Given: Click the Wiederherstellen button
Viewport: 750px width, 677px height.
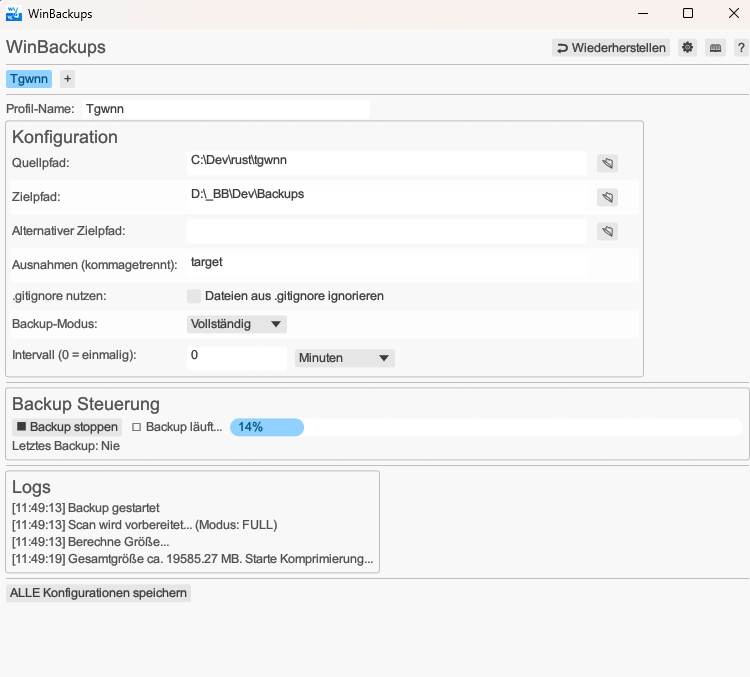Looking at the screenshot, I should click(x=611, y=47).
